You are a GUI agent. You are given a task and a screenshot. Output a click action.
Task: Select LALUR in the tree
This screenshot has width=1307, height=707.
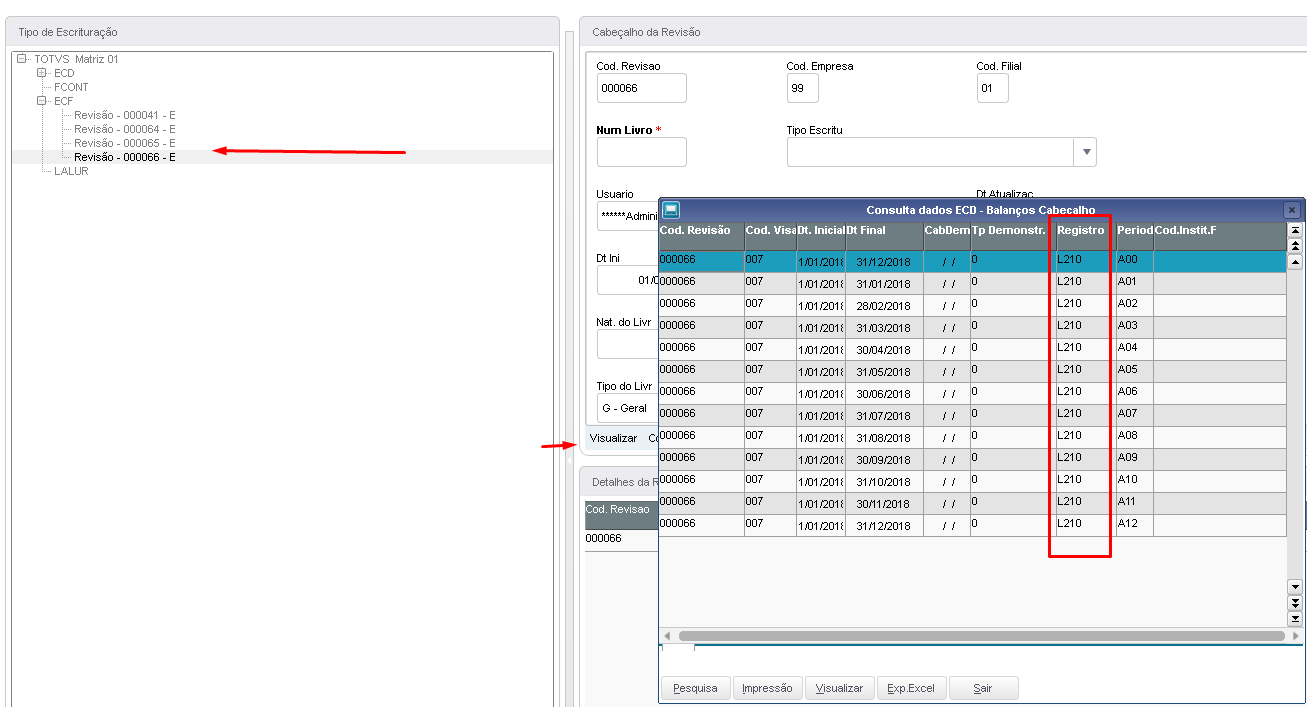(x=71, y=171)
